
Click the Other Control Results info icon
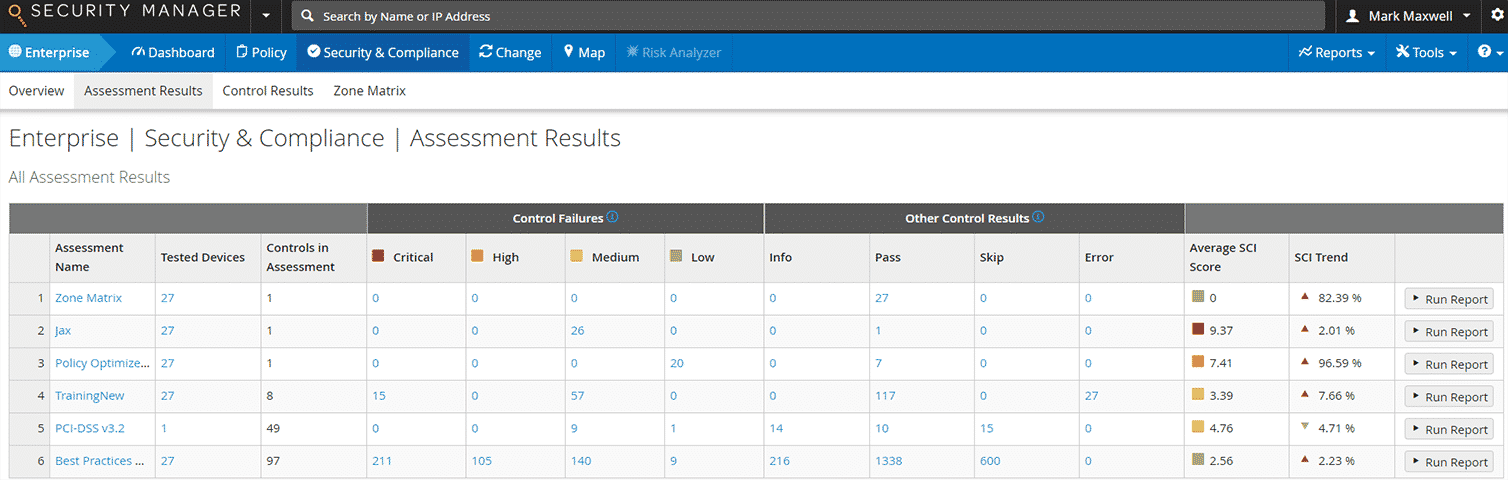[1038, 217]
